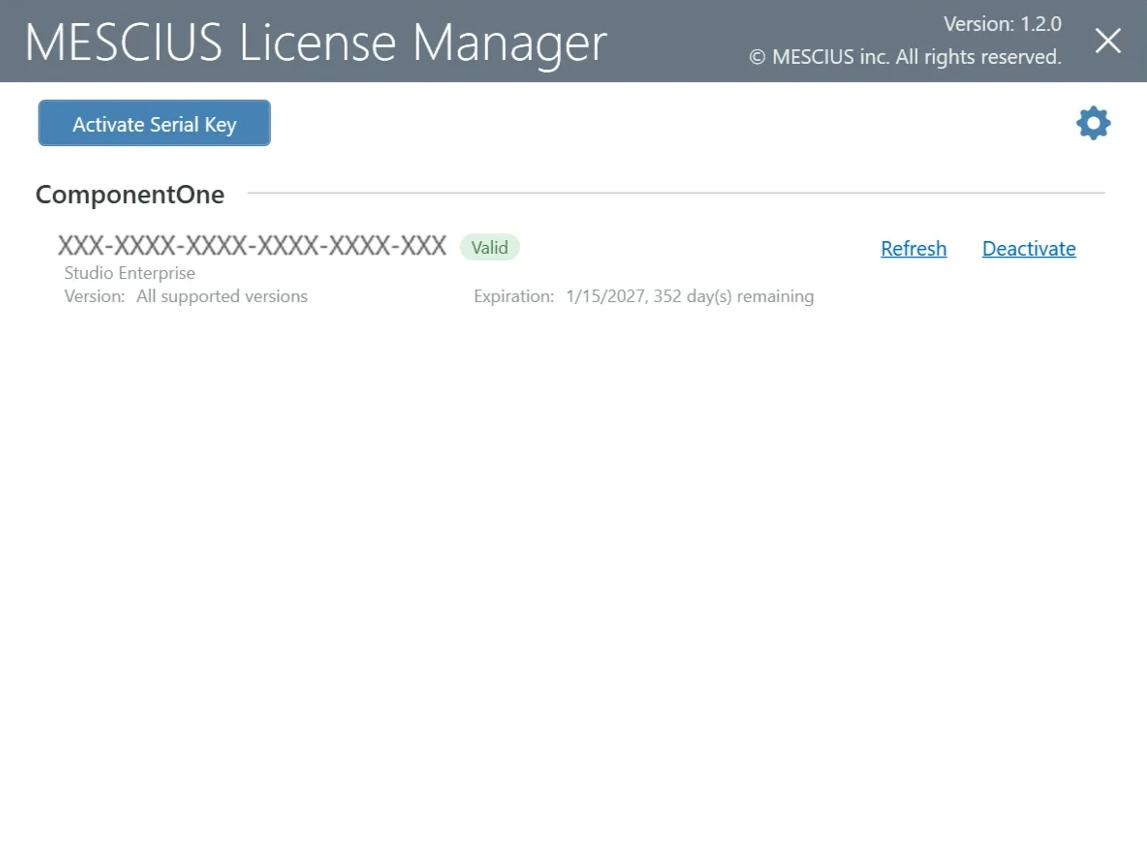Close the License Manager window
Screen dimensions: 1147x855
pos(1108,41)
